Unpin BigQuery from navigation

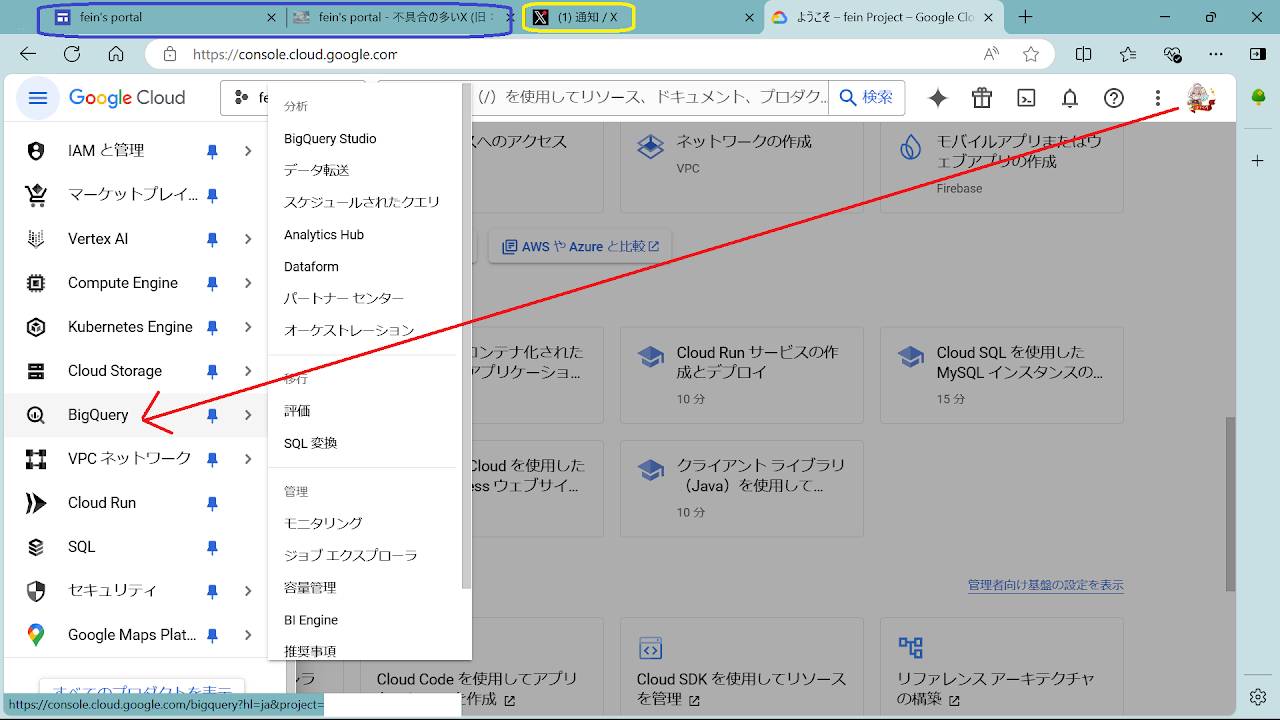pos(212,415)
